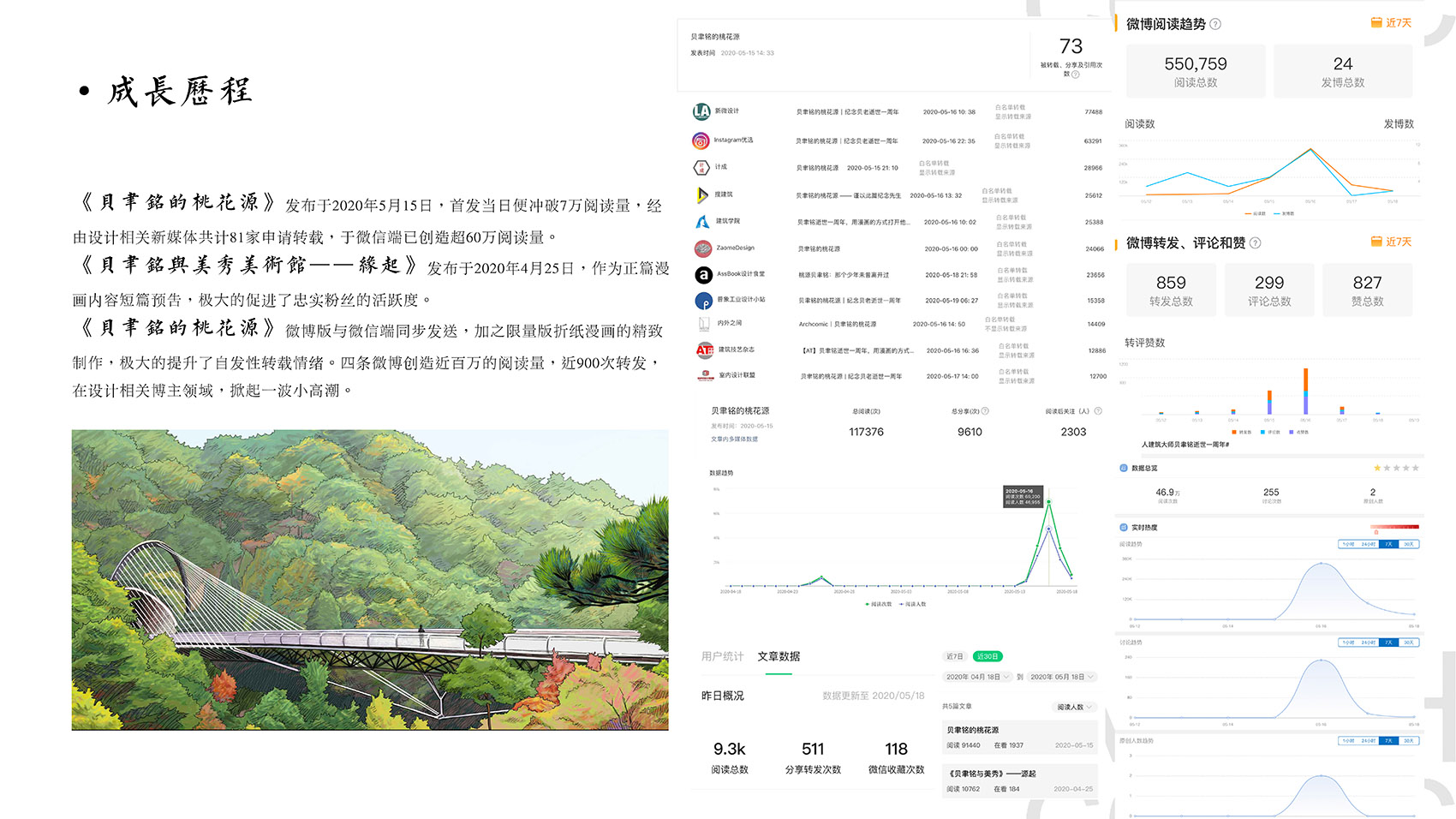Click help icon beside 微博转发、评论和赞
1456x819 pixels.
(x=1256, y=243)
